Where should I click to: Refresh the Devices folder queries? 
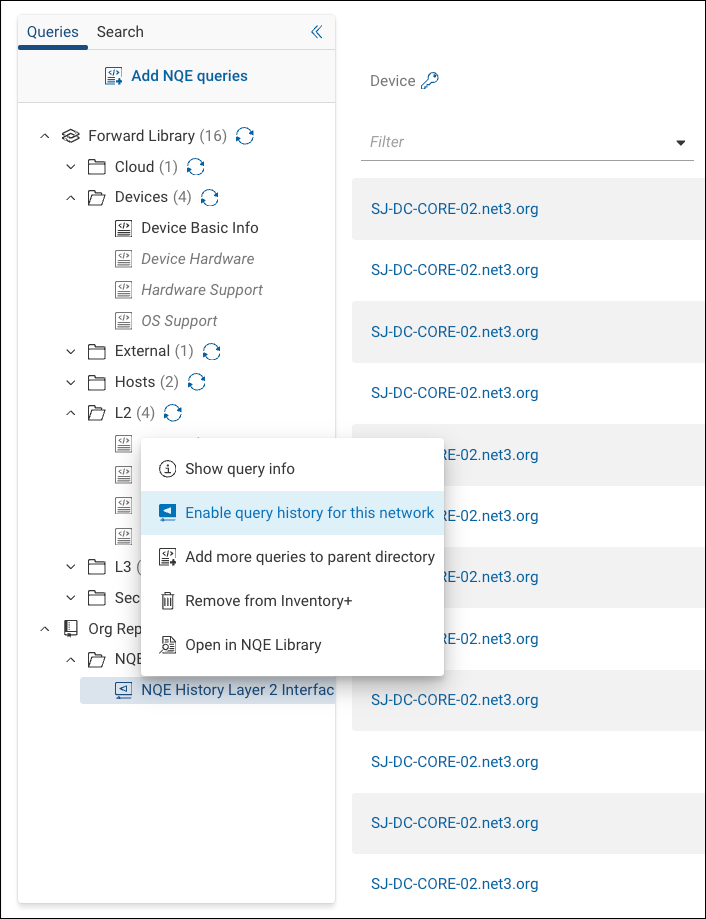209,197
